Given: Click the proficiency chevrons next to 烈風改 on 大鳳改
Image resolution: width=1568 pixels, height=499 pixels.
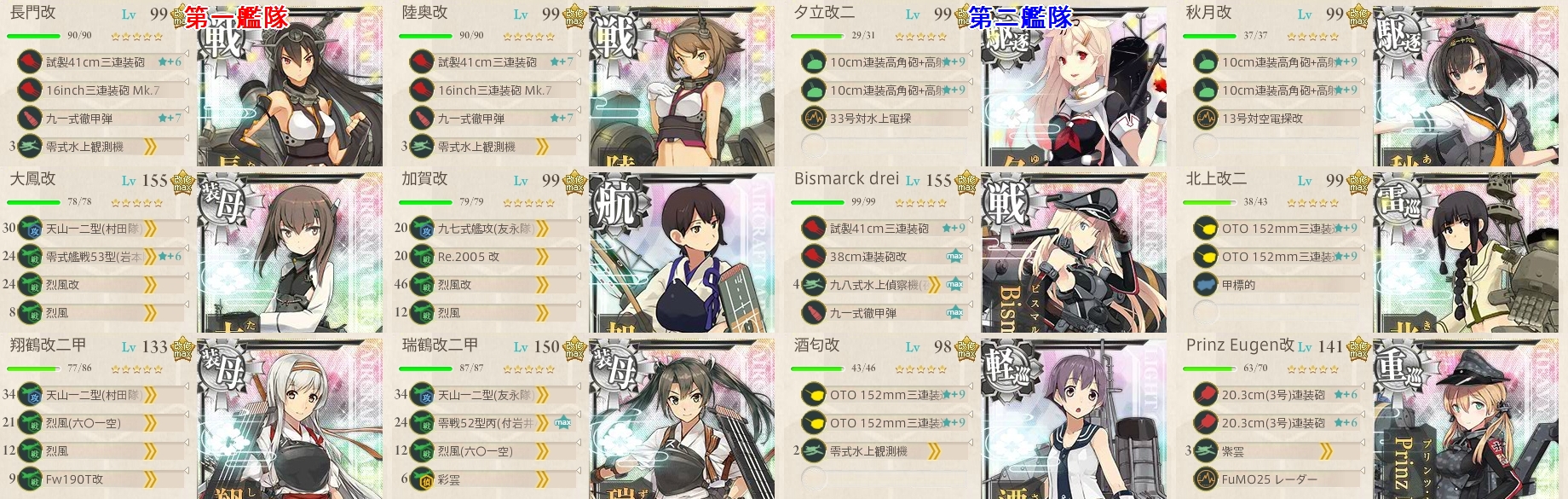Looking at the screenshot, I should point(150,284).
